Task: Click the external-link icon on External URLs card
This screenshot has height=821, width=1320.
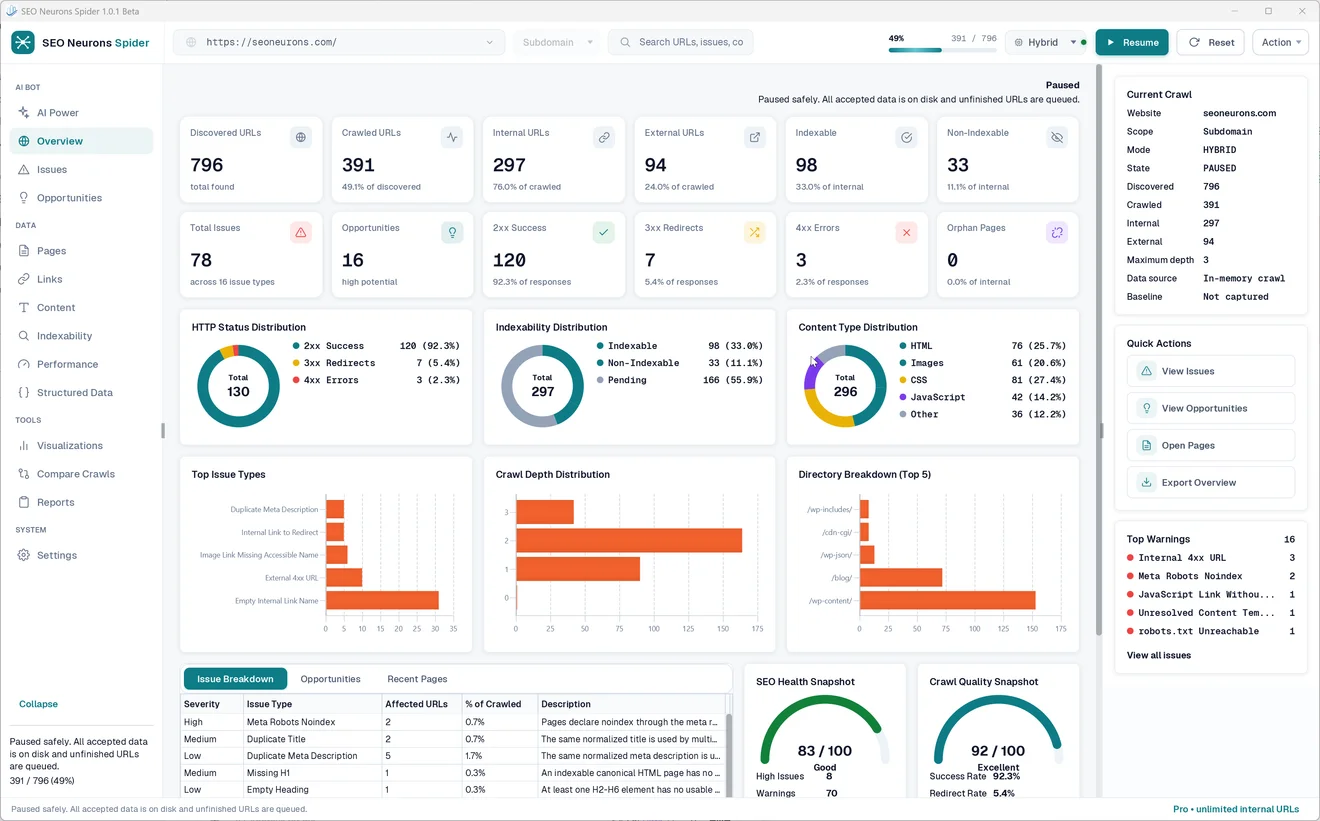Action: 755,137
